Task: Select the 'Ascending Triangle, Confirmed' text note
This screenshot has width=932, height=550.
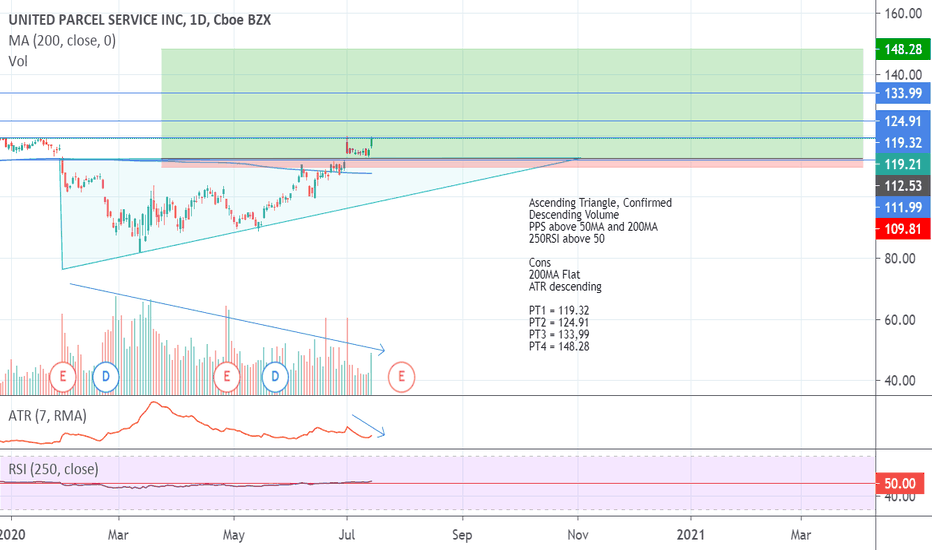Action: click(600, 203)
